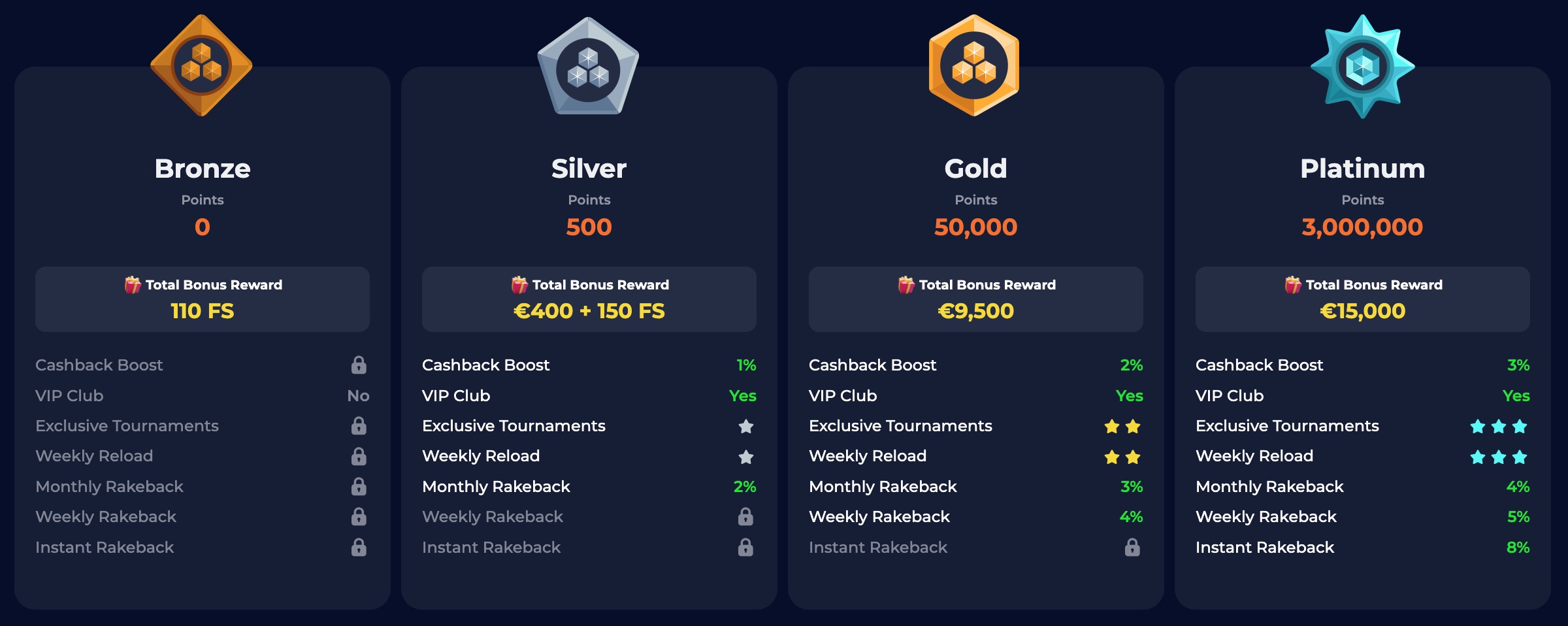The width and height of the screenshot is (1568, 626).
Task: Click the Gold tier hexagon badge icon
Action: [974, 65]
